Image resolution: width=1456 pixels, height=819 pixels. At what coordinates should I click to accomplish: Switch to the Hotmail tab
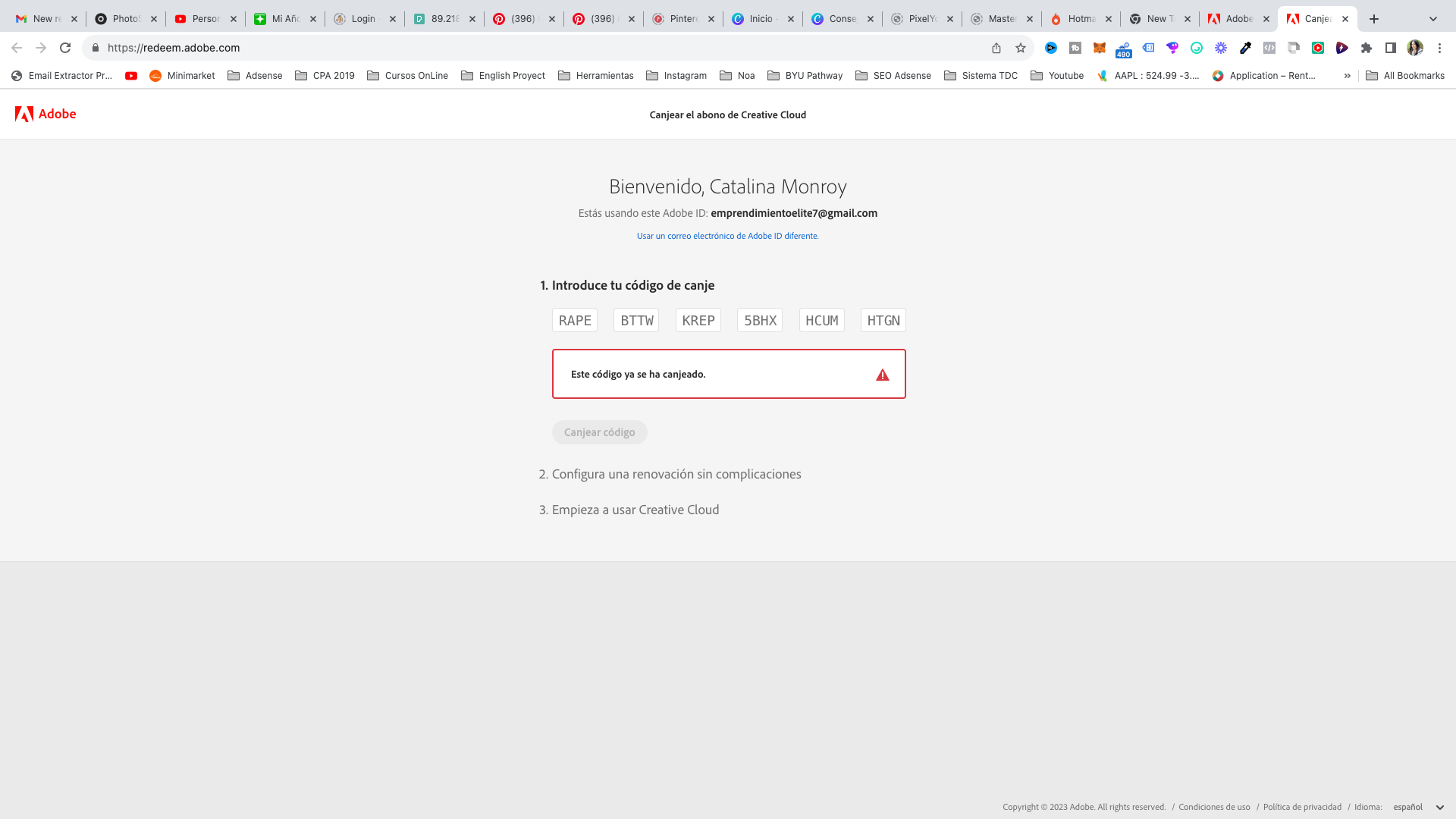click(1080, 19)
